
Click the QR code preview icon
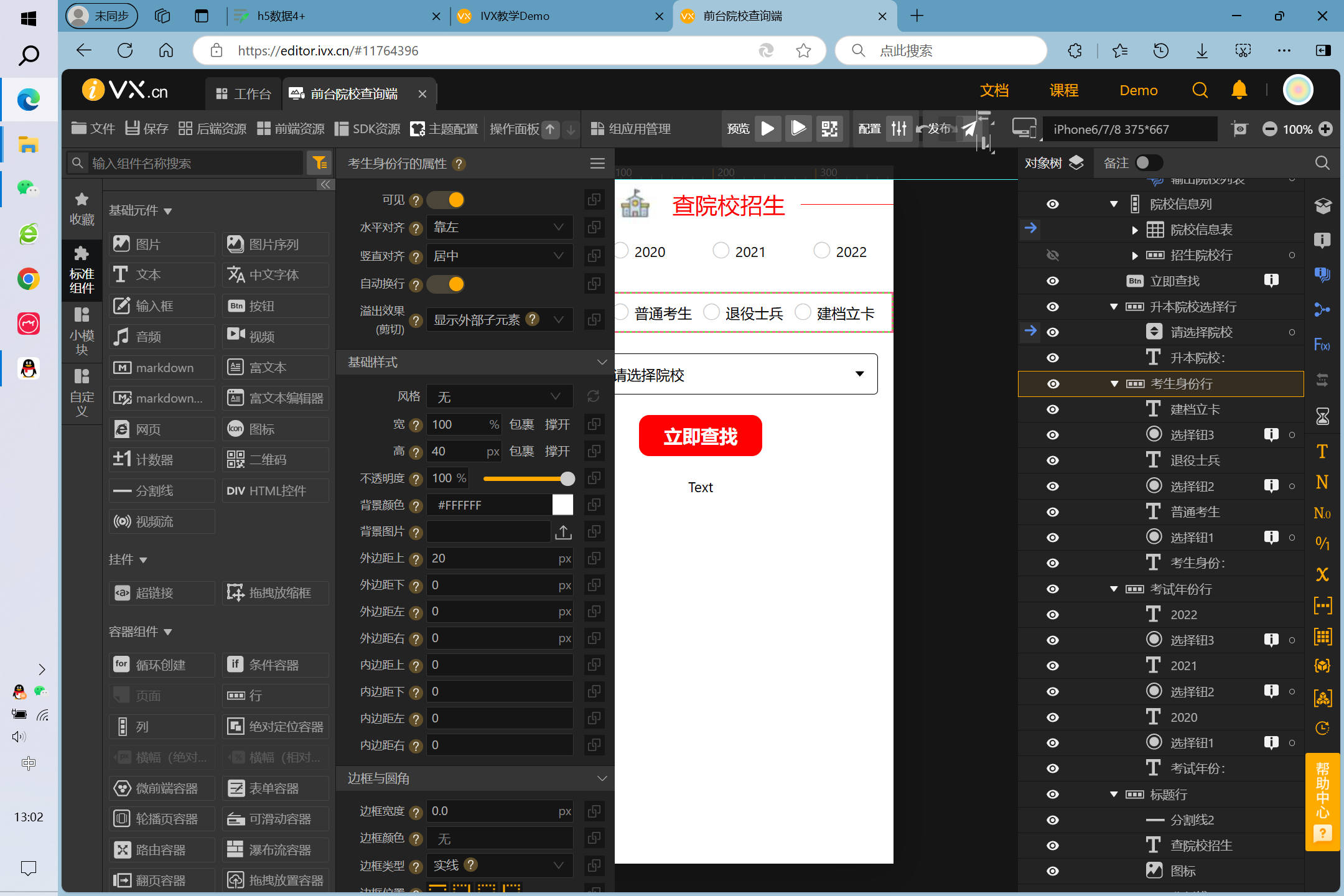829,129
